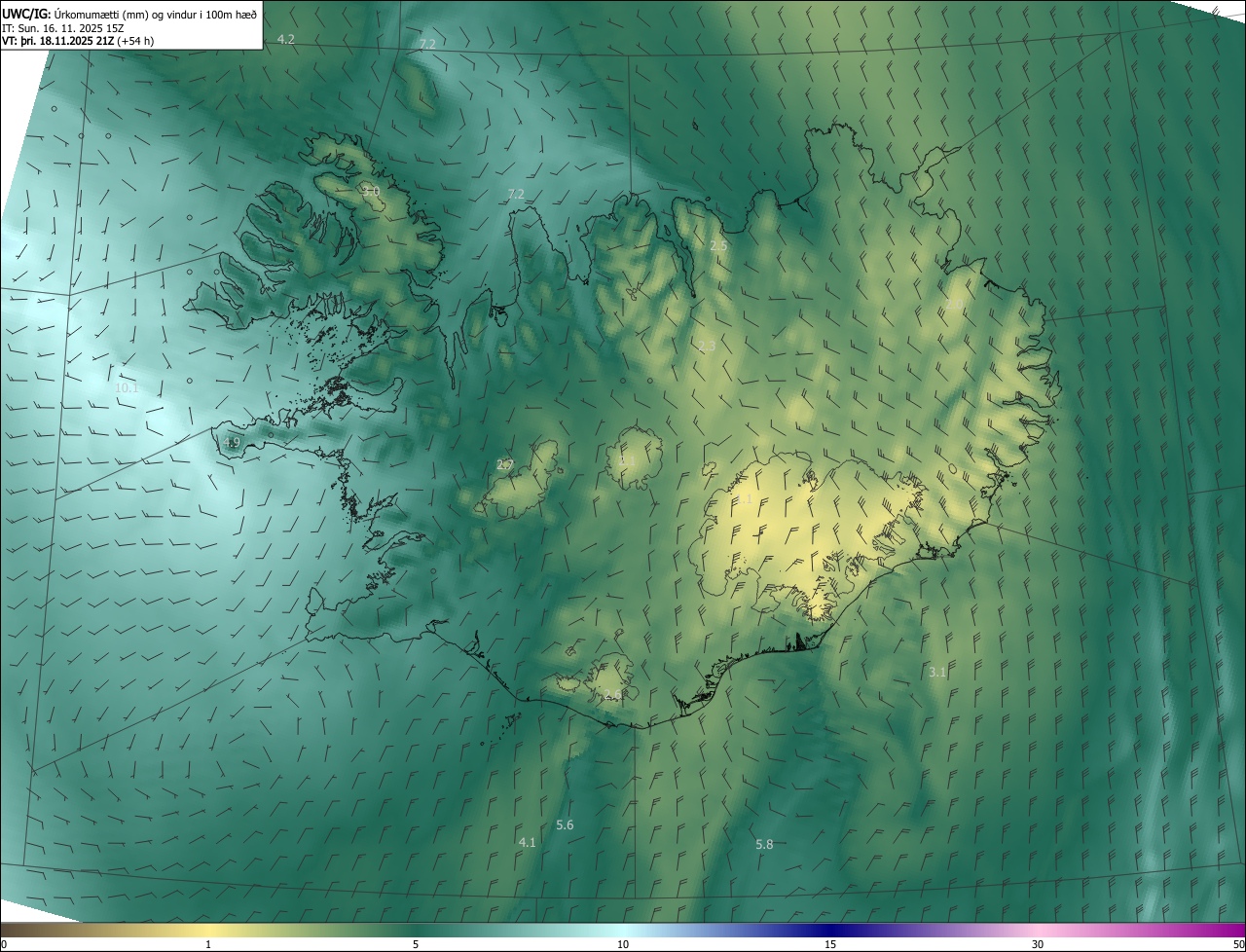The height and width of the screenshot is (952, 1246).
Task: Click the 15 tick on the colour scale
Action: tap(830, 944)
